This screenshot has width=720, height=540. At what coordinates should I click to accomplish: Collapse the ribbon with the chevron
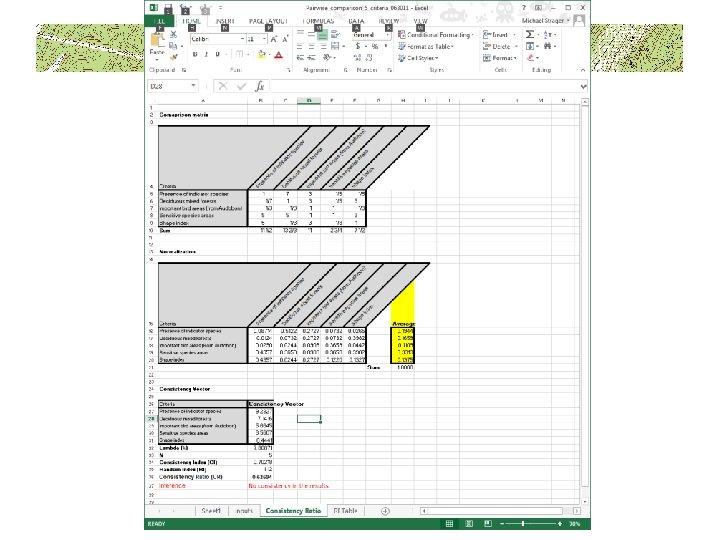[x=583, y=70]
